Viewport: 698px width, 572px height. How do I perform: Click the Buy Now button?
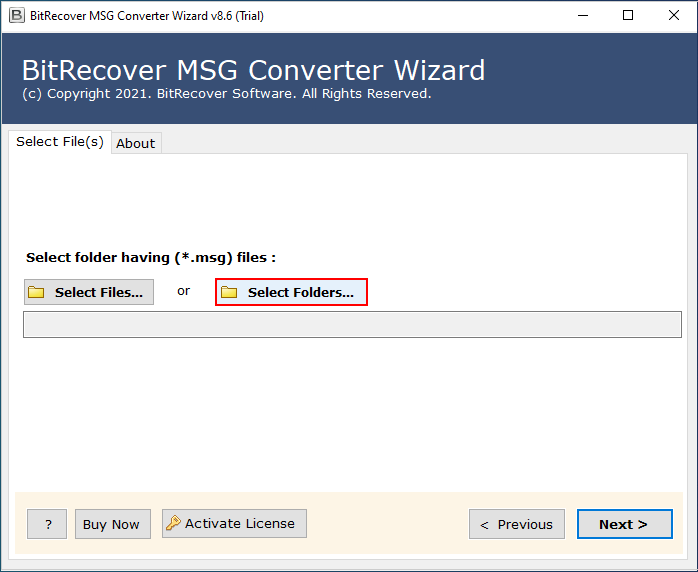pyautogui.click(x=113, y=524)
